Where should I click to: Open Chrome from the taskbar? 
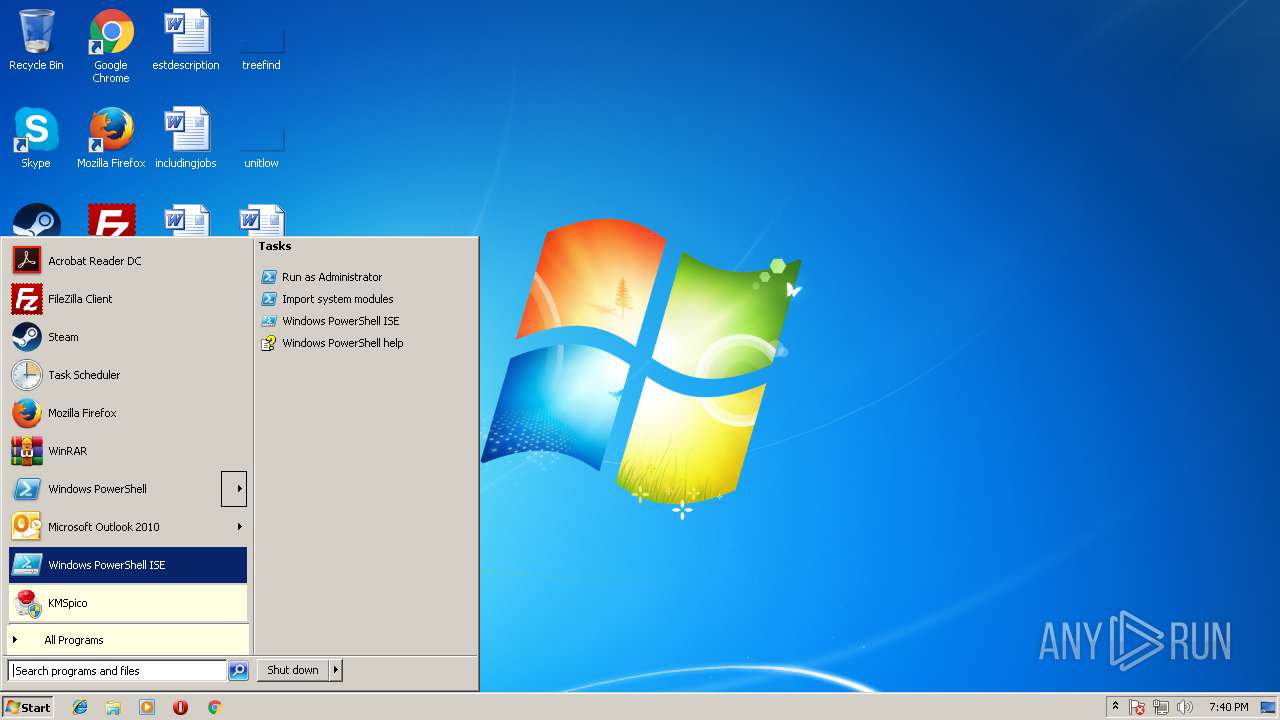tap(214, 707)
